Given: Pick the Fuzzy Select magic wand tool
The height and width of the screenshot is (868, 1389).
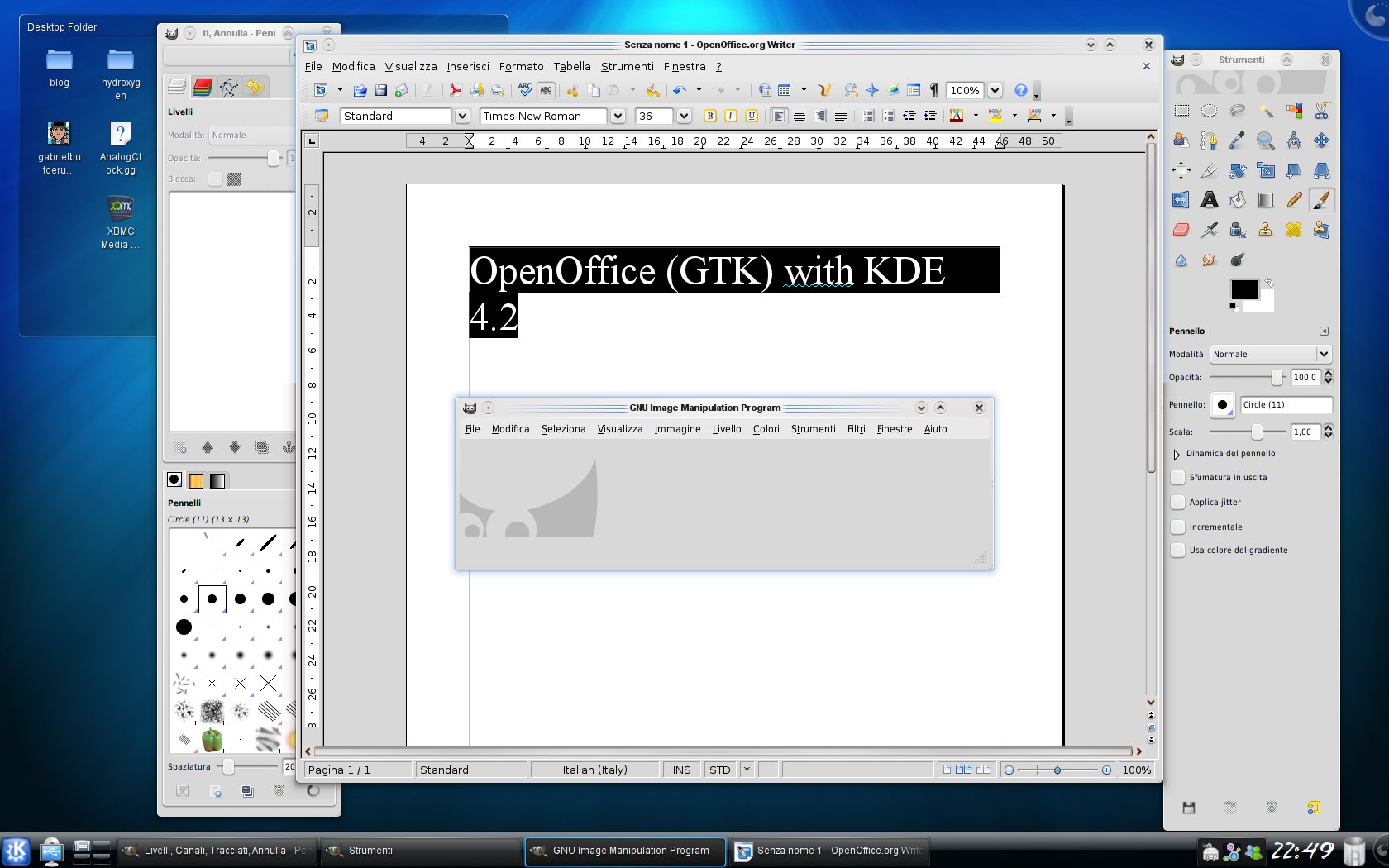Looking at the screenshot, I should 1266,111.
